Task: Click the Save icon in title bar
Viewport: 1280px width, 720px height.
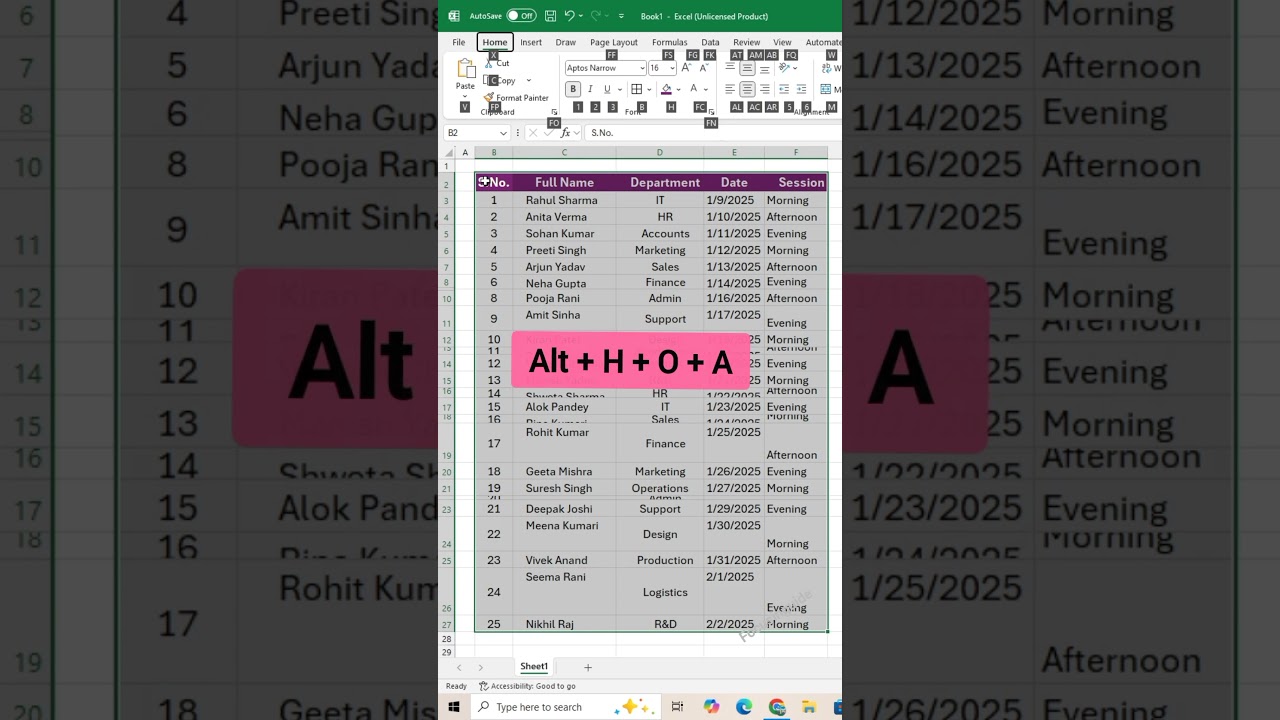Action: click(550, 16)
